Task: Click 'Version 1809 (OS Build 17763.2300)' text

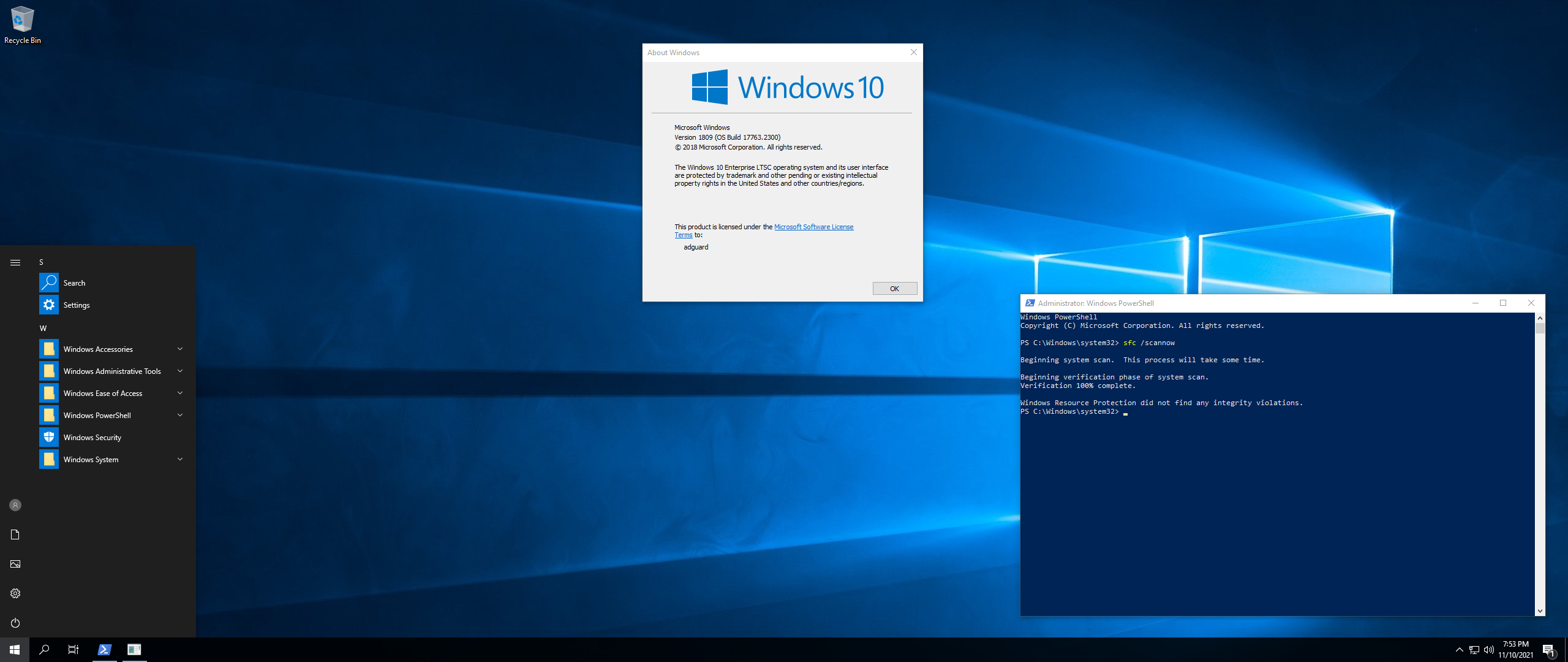Action: [728, 137]
